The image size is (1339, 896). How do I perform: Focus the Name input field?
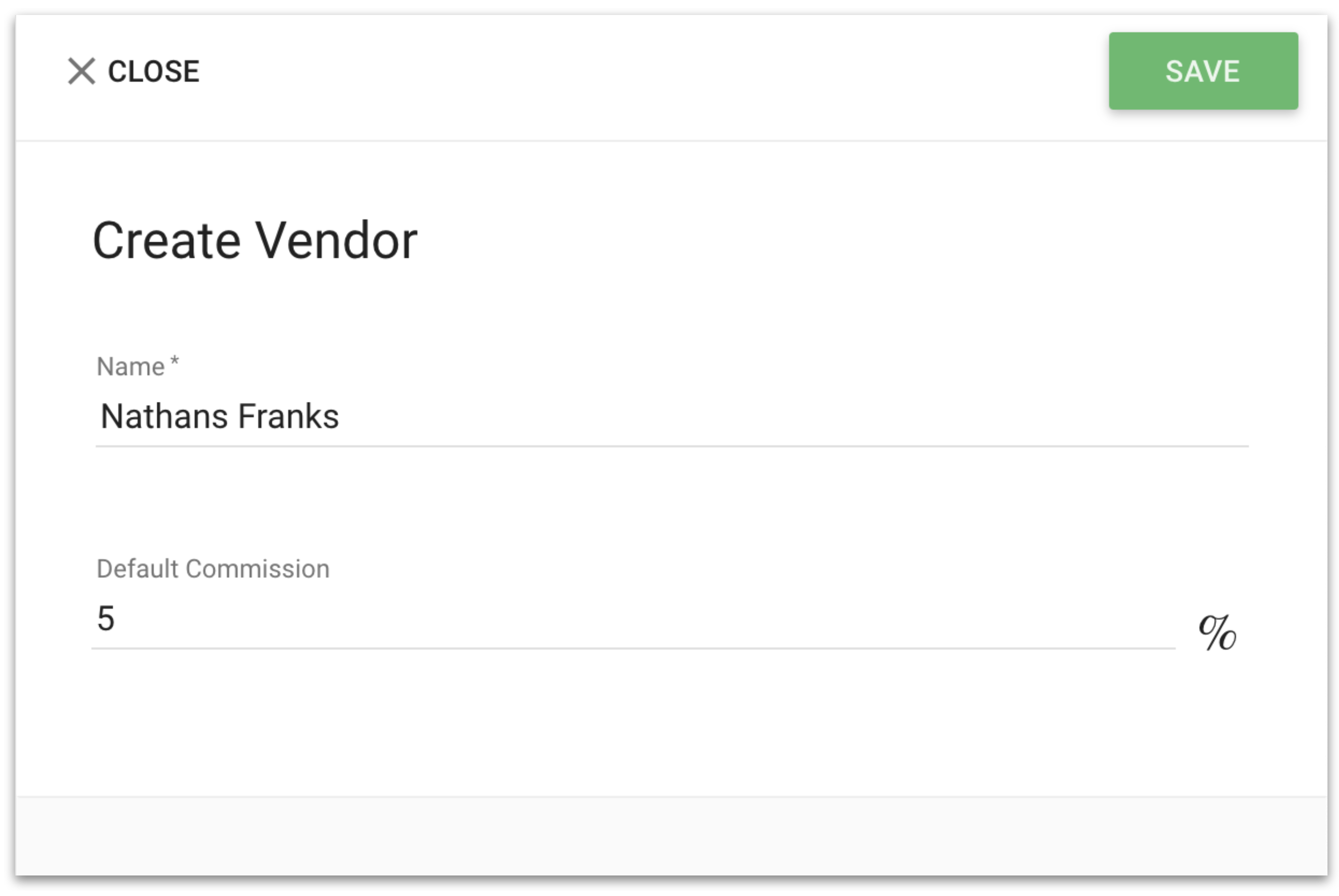(x=672, y=416)
